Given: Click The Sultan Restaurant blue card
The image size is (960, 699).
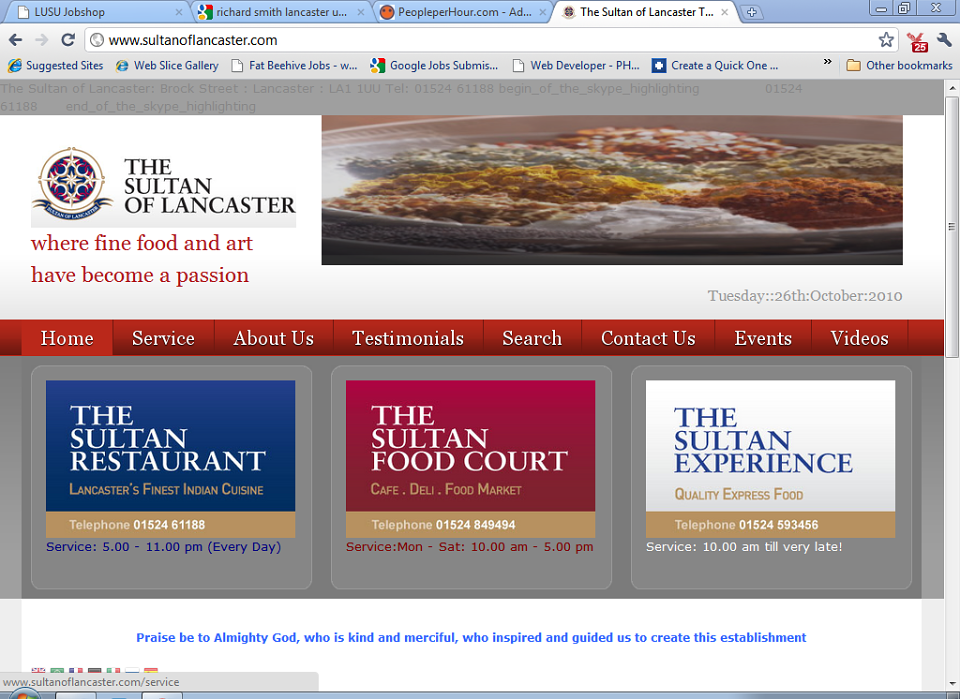Looking at the screenshot, I should (170, 459).
